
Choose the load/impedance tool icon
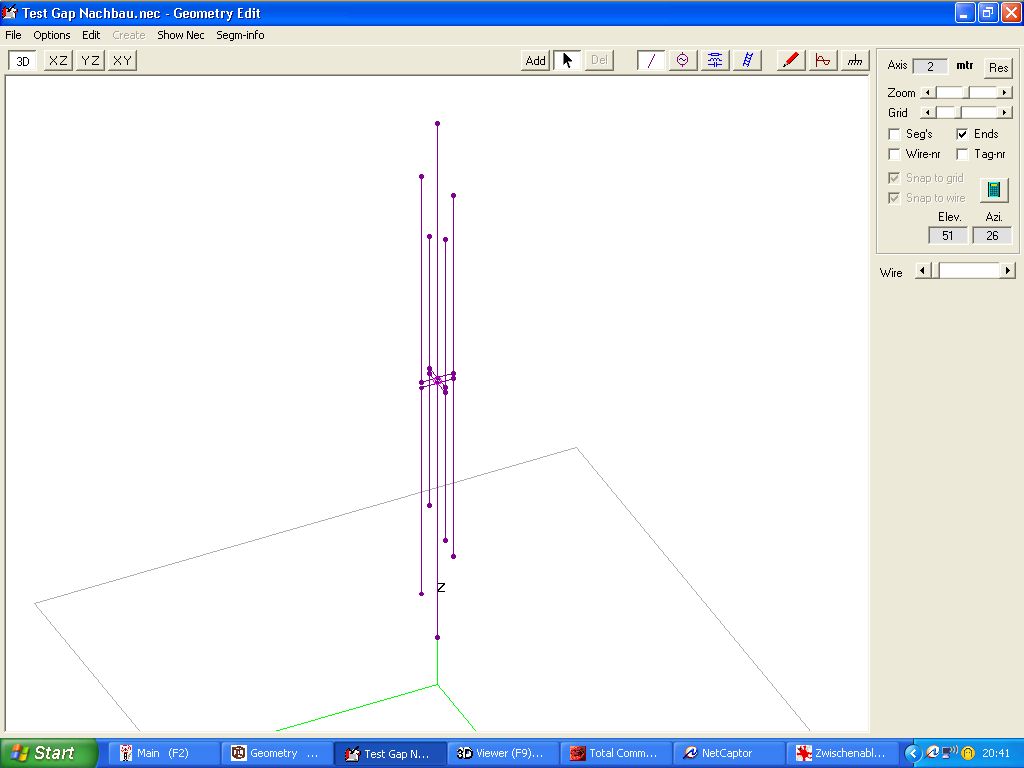coord(715,60)
